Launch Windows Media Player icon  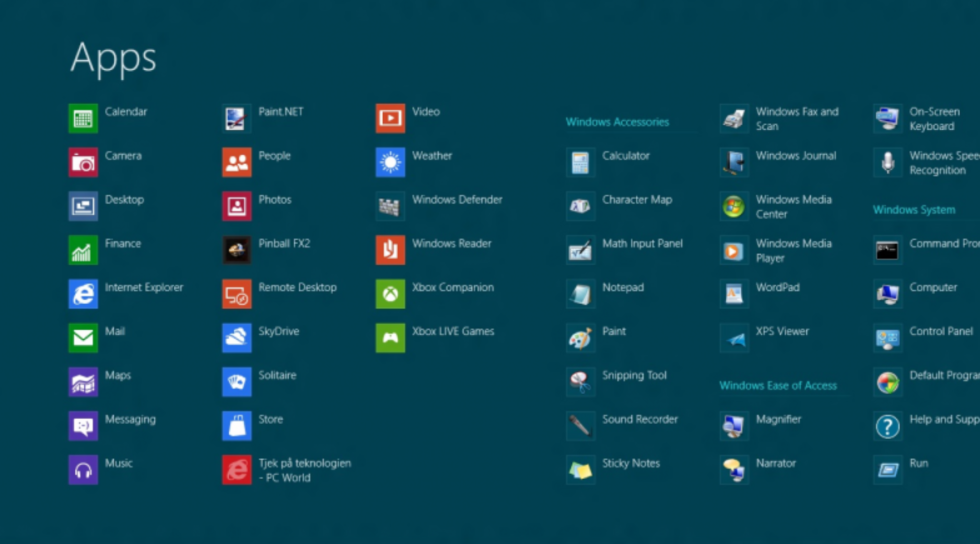click(734, 250)
